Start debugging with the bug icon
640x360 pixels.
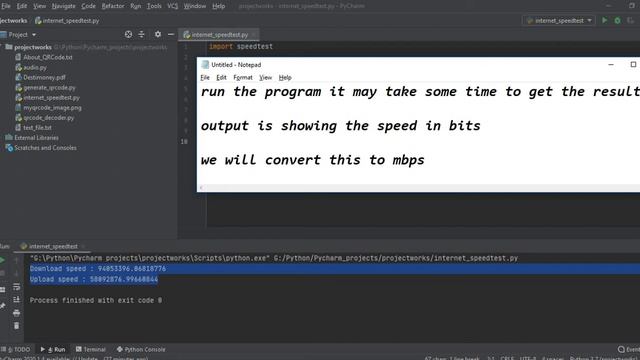click(618, 20)
